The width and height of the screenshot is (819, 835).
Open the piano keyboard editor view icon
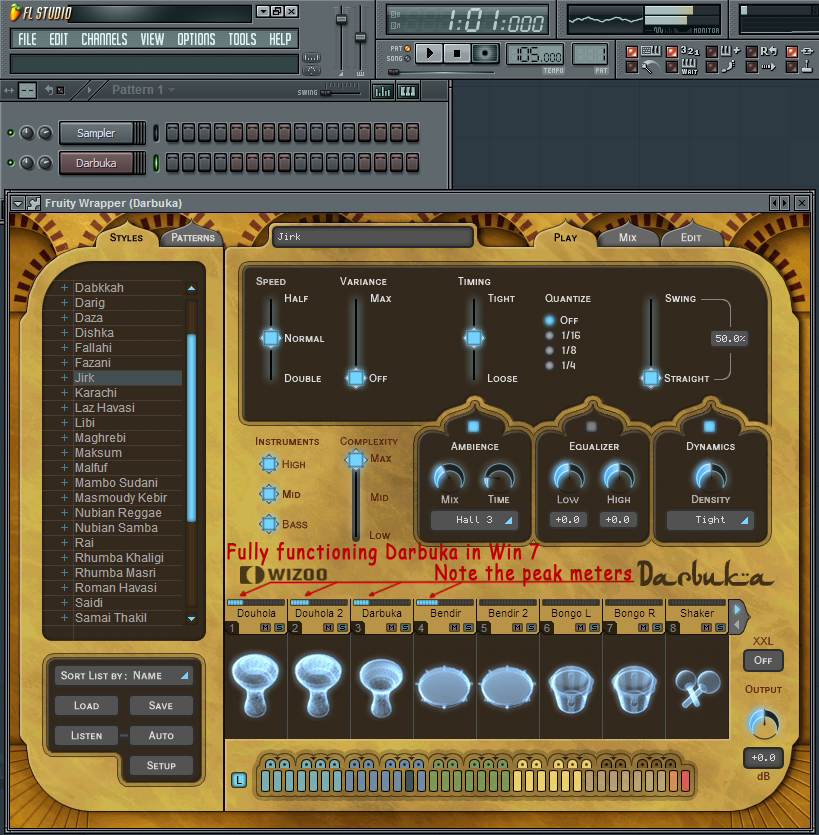408,91
